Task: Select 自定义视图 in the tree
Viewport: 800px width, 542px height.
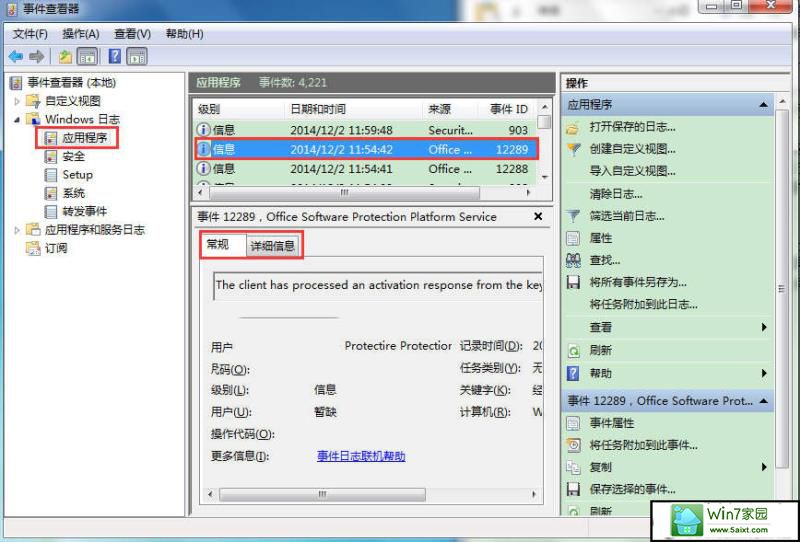Action: pyautogui.click(x=73, y=101)
